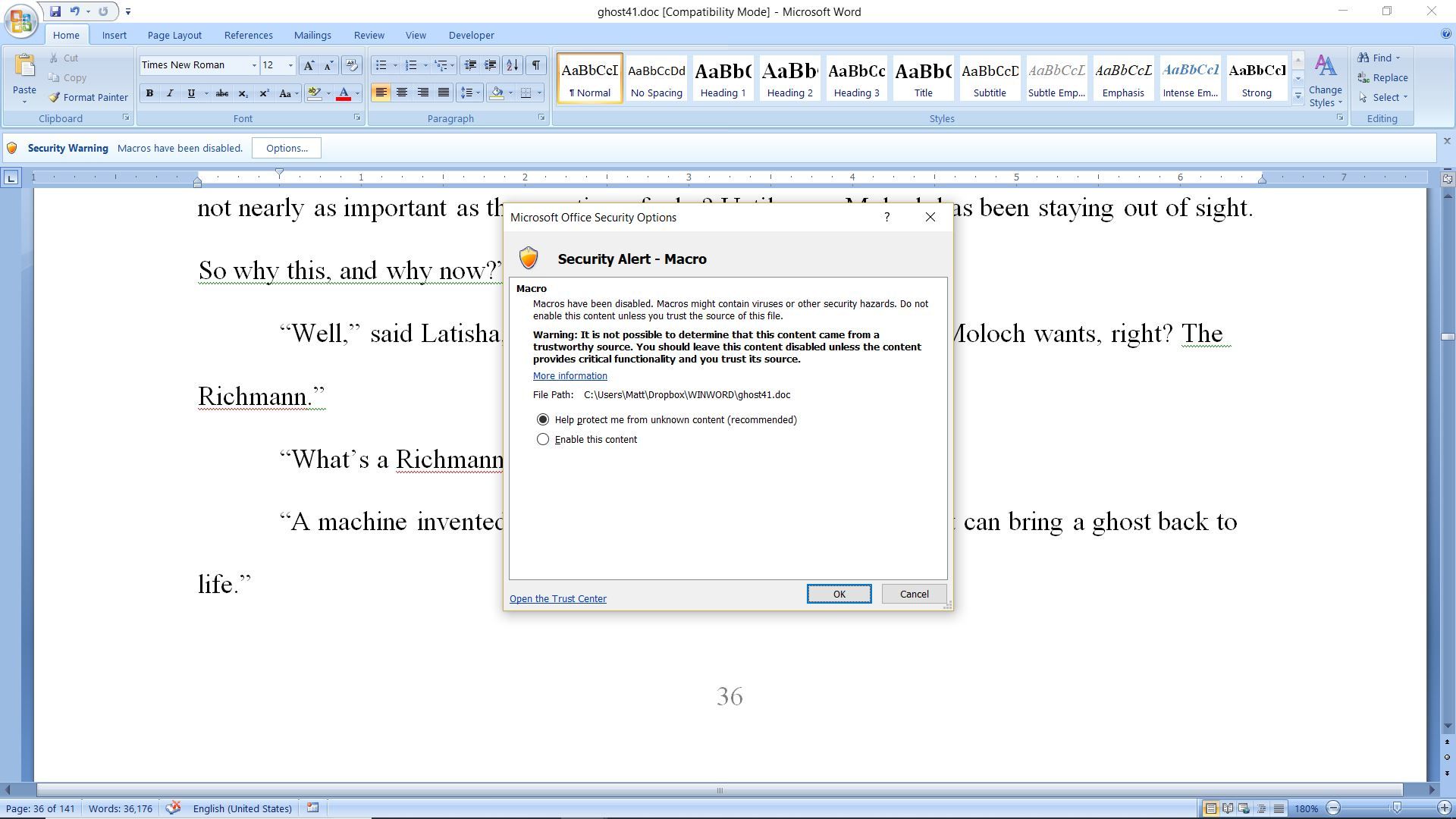Open the More information link
Image resolution: width=1456 pixels, height=819 pixels.
coord(570,375)
